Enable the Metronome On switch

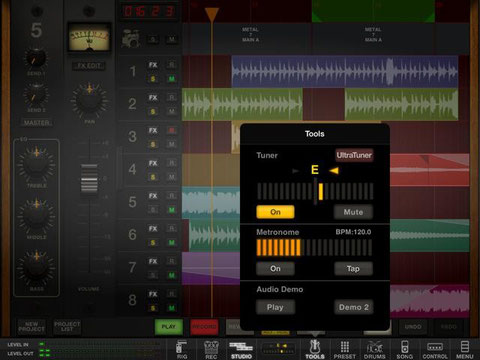pos(275,269)
